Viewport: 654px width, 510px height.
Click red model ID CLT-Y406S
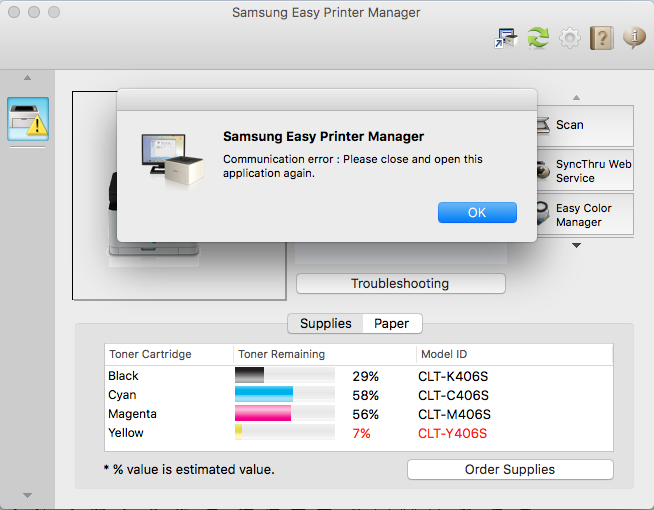[x=453, y=434]
